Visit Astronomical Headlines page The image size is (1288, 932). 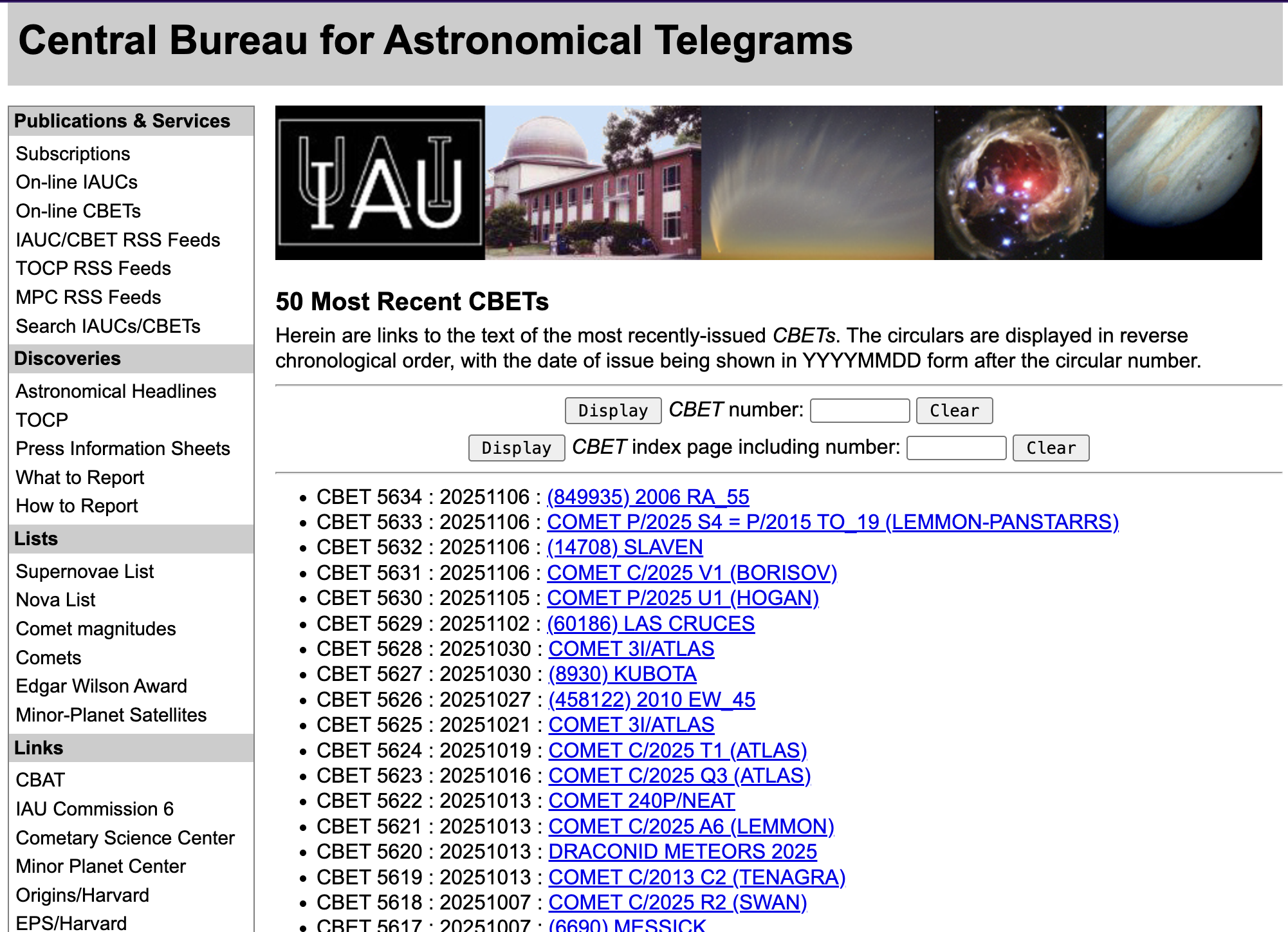pos(116,391)
